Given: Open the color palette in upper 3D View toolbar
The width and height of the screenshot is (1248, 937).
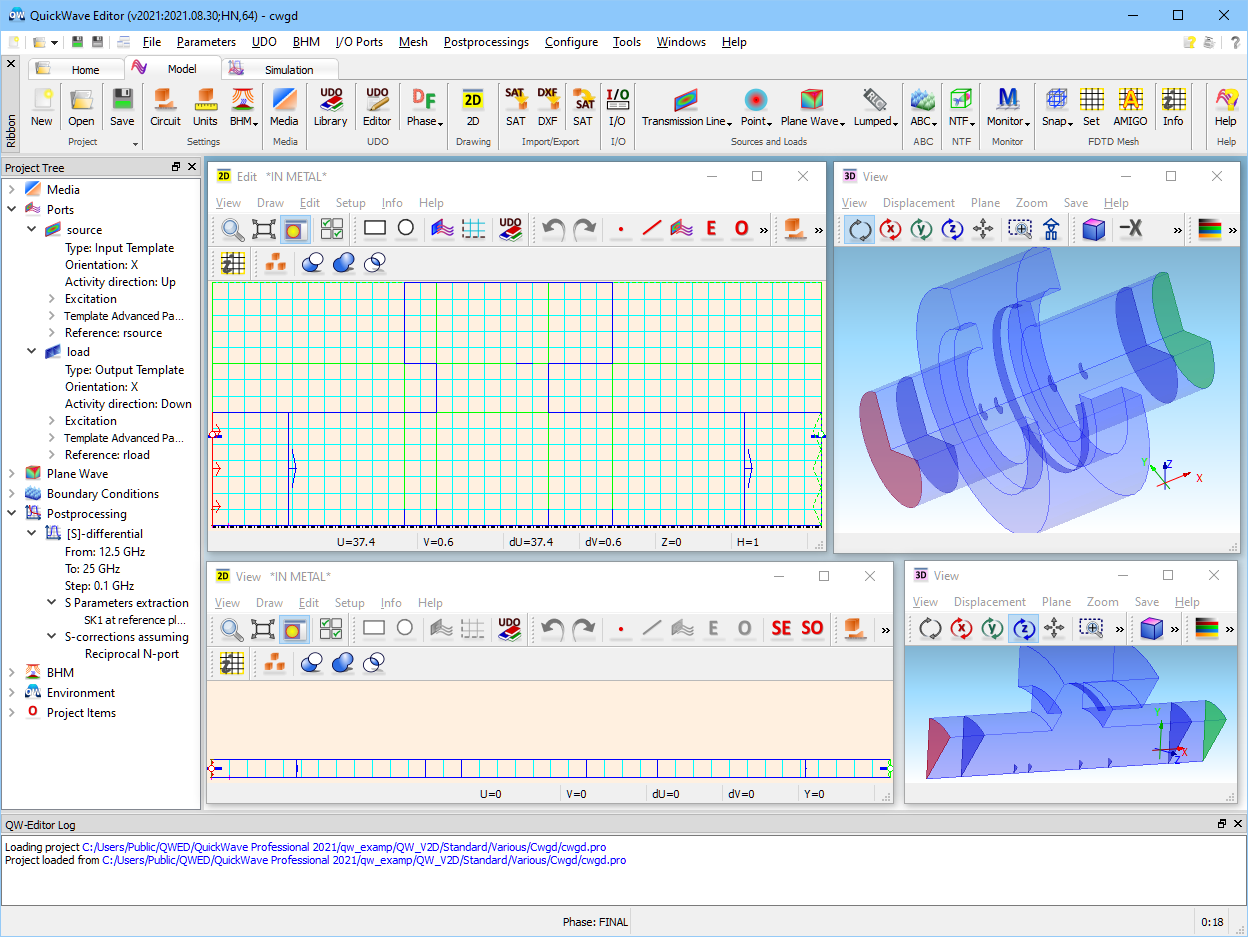Looking at the screenshot, I should (x=1210, y=230).
